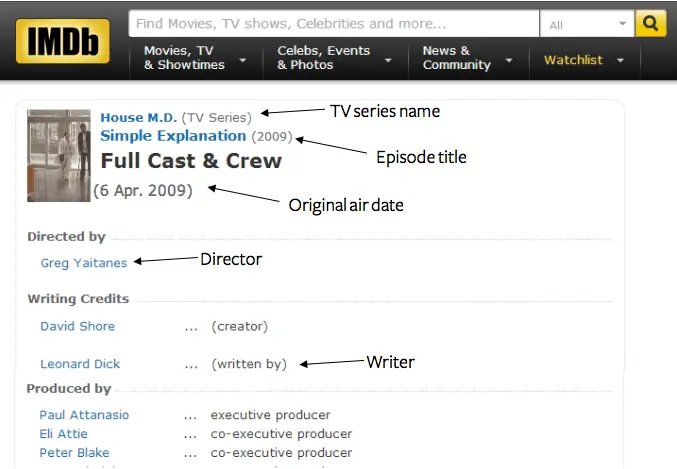Click the House M.D. episode poster thumbnail
Screen dimensions: 677x469
[59, 155]
